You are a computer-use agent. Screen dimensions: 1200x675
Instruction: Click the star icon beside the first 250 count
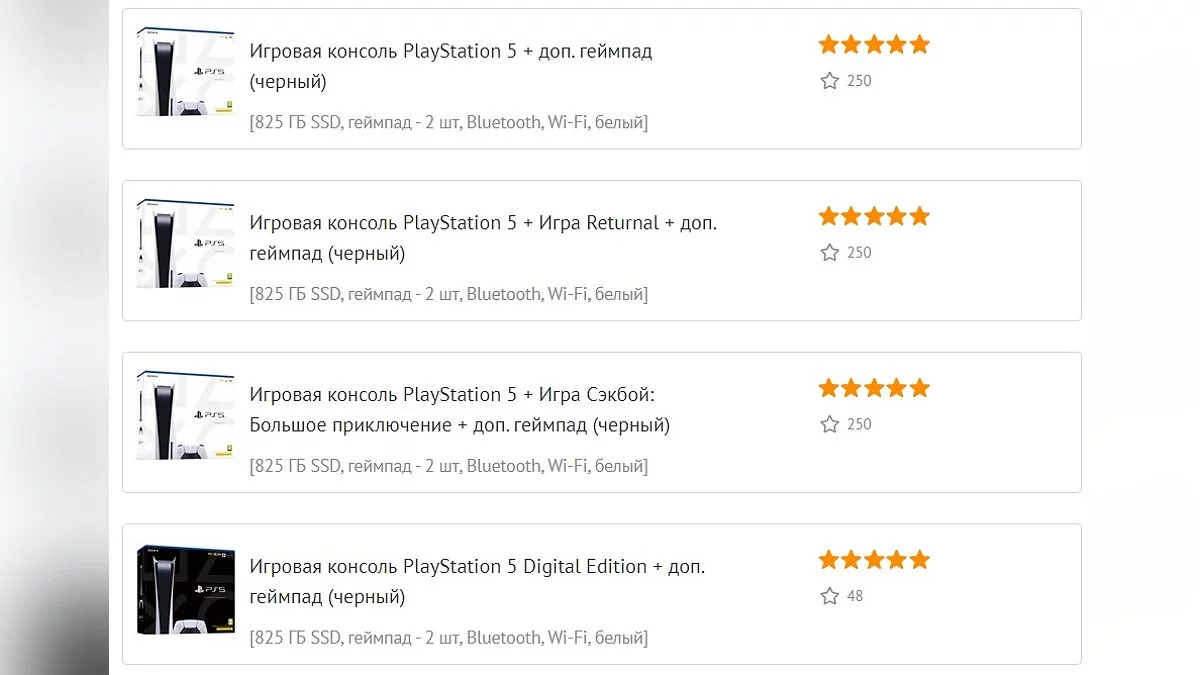tap(829, 81)
